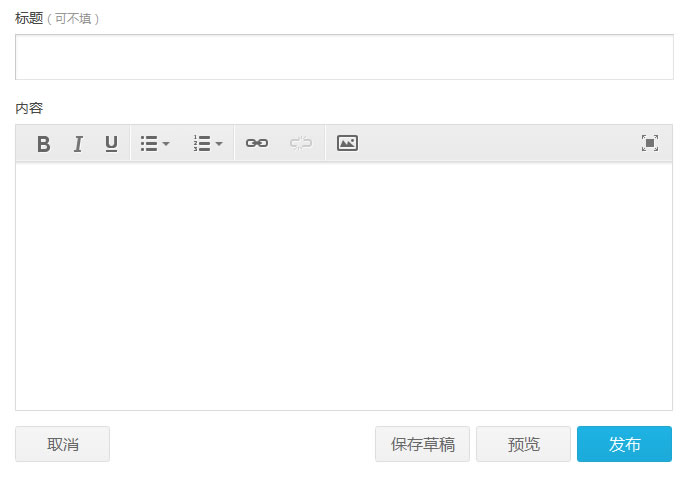The height and width of the screenshot is (480, 689).
Task: Publish the post with the 发布 button
Action: click(x=624, y=444)
